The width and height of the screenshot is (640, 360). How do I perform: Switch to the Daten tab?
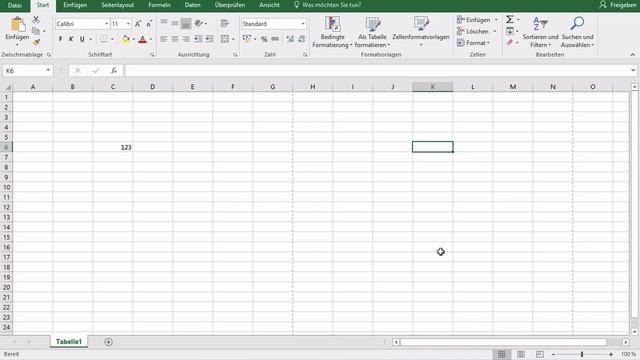(x=192, y=5)
